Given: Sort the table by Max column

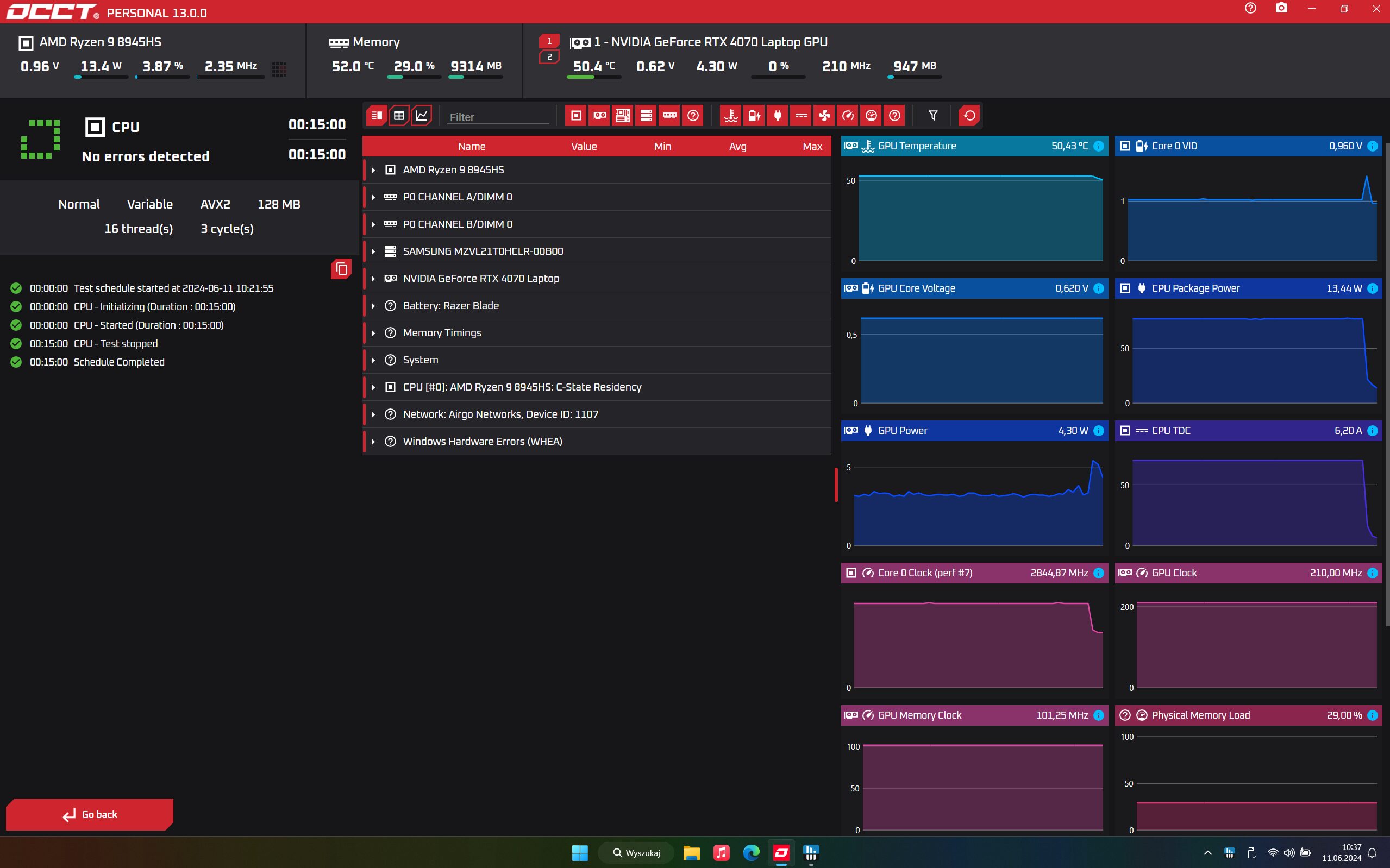Looking at the screenshot, I should (x=812, y=147).
